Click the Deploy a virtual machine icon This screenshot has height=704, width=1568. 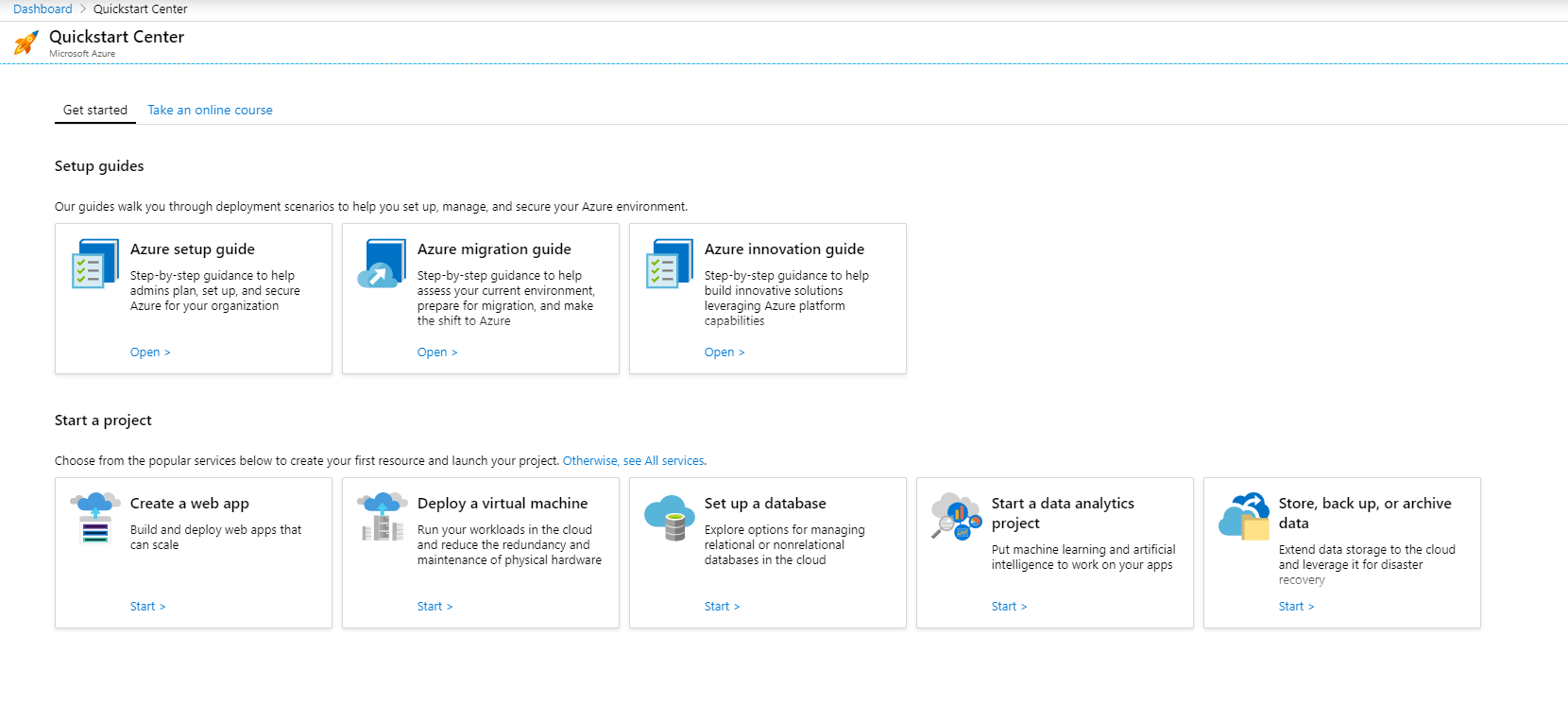pos(383,517)
